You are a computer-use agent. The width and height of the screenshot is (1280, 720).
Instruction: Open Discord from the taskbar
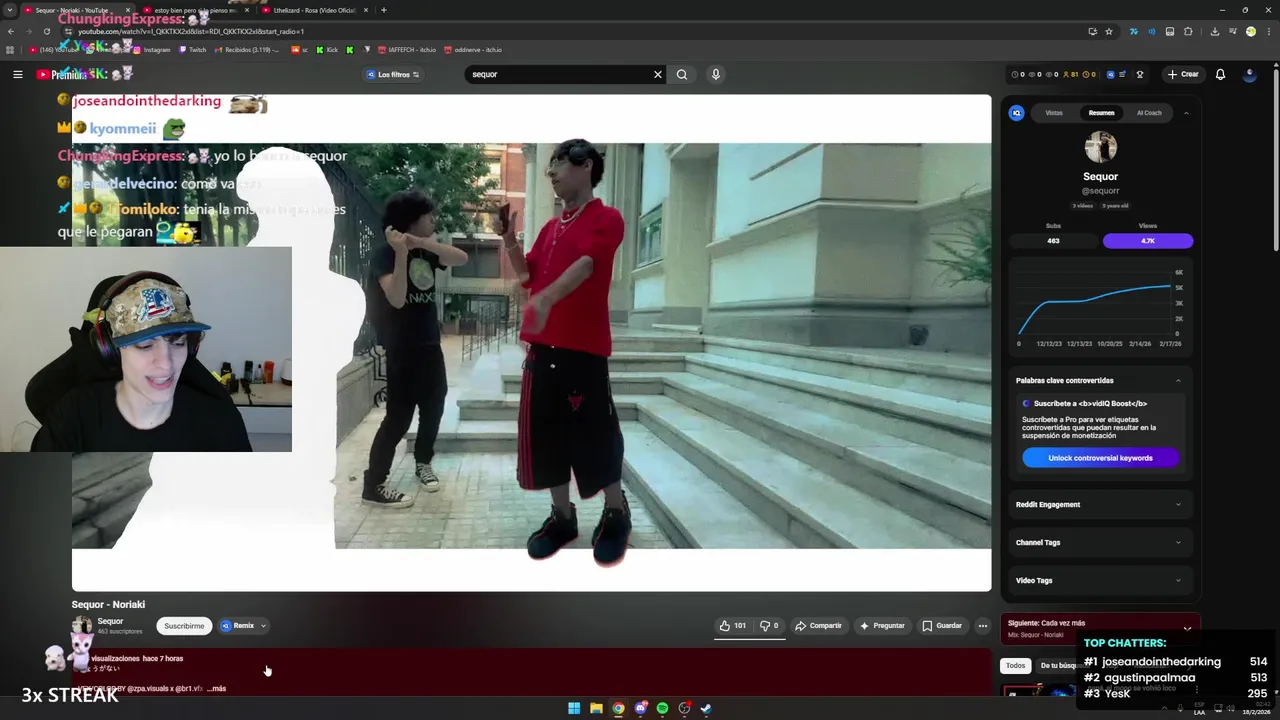tap(641, 708)
